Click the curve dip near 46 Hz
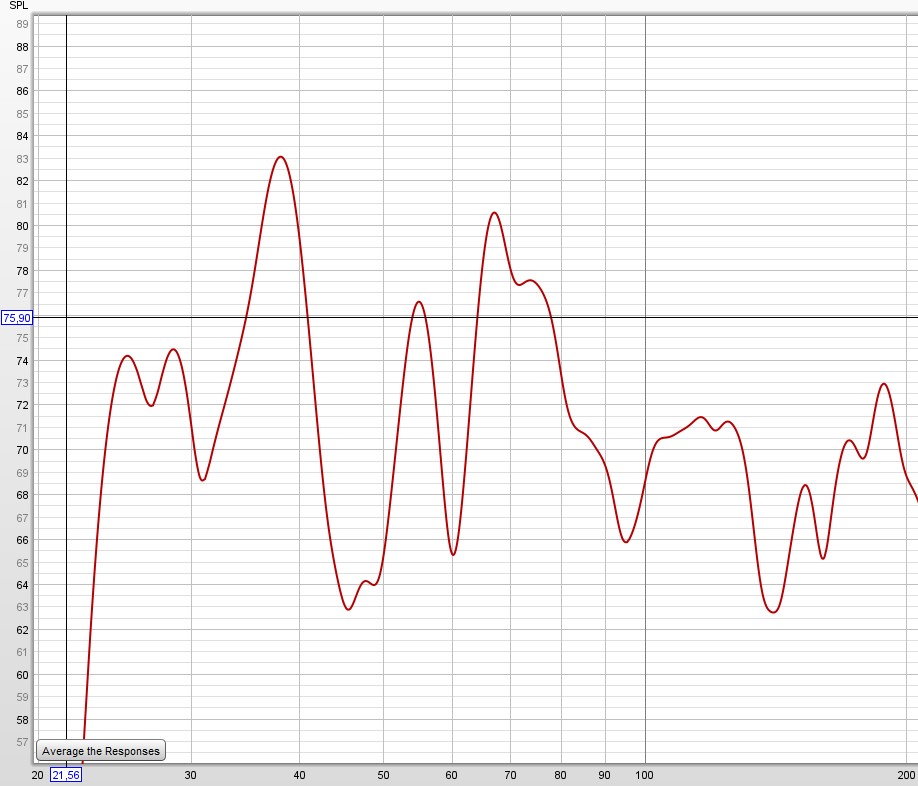 tap(348, 609)
